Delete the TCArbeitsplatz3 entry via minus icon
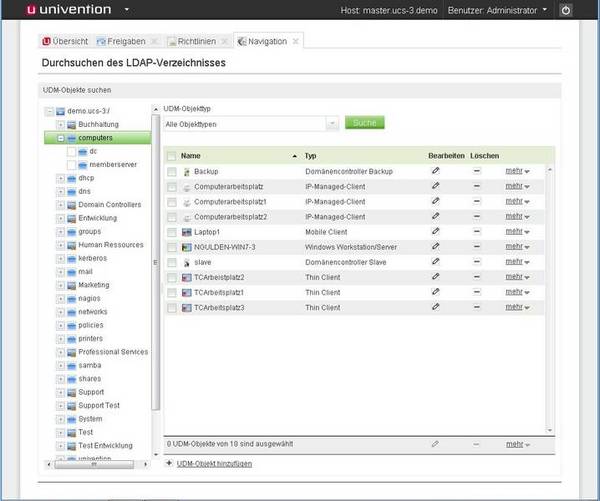The image size is (600, 501). [477, 306]
